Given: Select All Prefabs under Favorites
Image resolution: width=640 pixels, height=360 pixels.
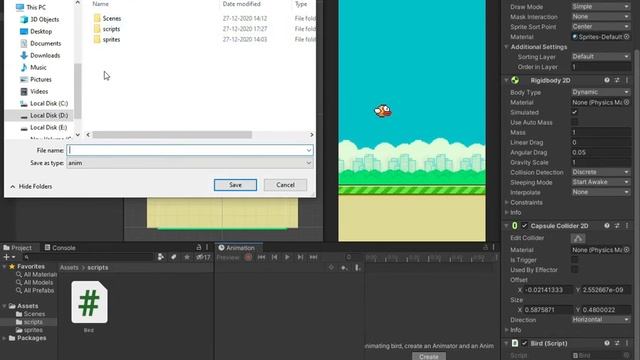Looking at the screenshot, I should click(x=38, y=291).
